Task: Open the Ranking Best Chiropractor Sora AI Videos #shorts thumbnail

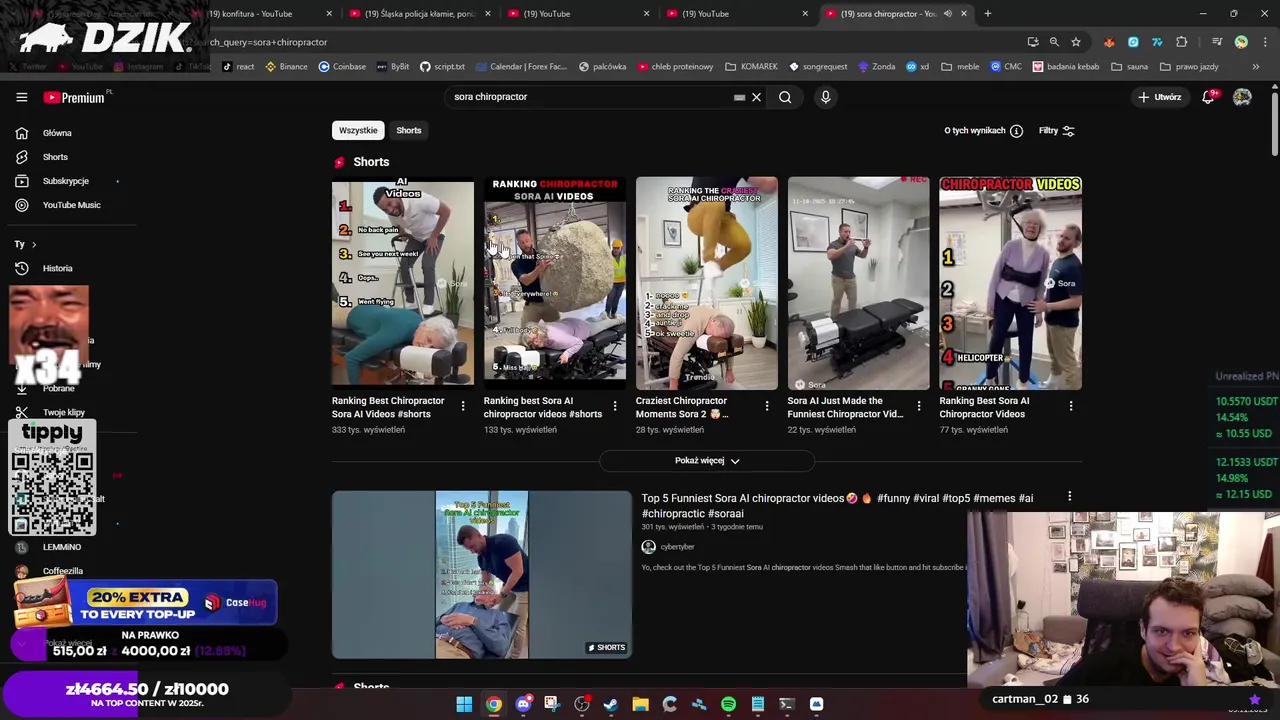Action: point(403,283)
